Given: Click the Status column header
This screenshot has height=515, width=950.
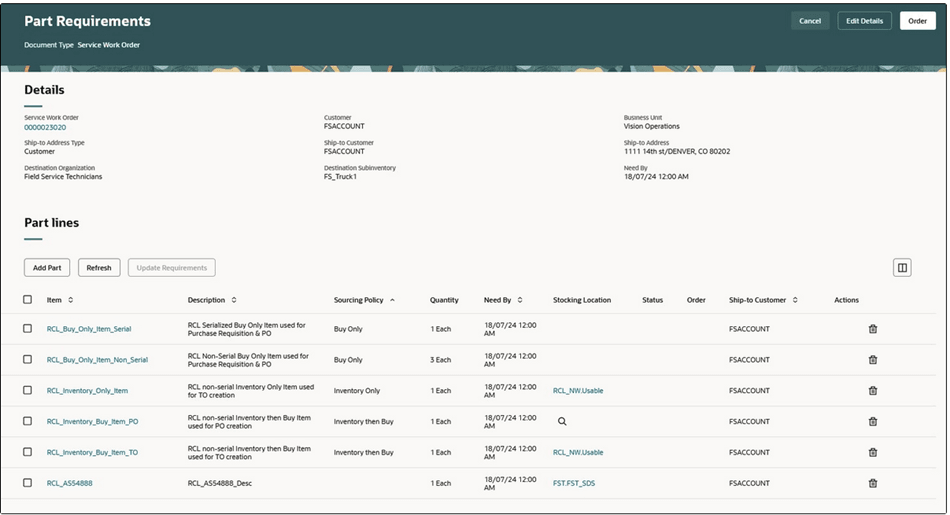Looking at the screenshot, I should [x=653, y=300].
